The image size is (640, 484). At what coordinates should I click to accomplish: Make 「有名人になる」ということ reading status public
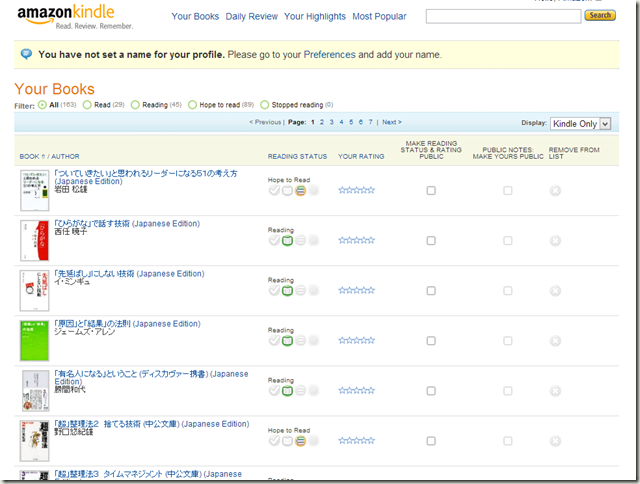click(x=431, y=391)
